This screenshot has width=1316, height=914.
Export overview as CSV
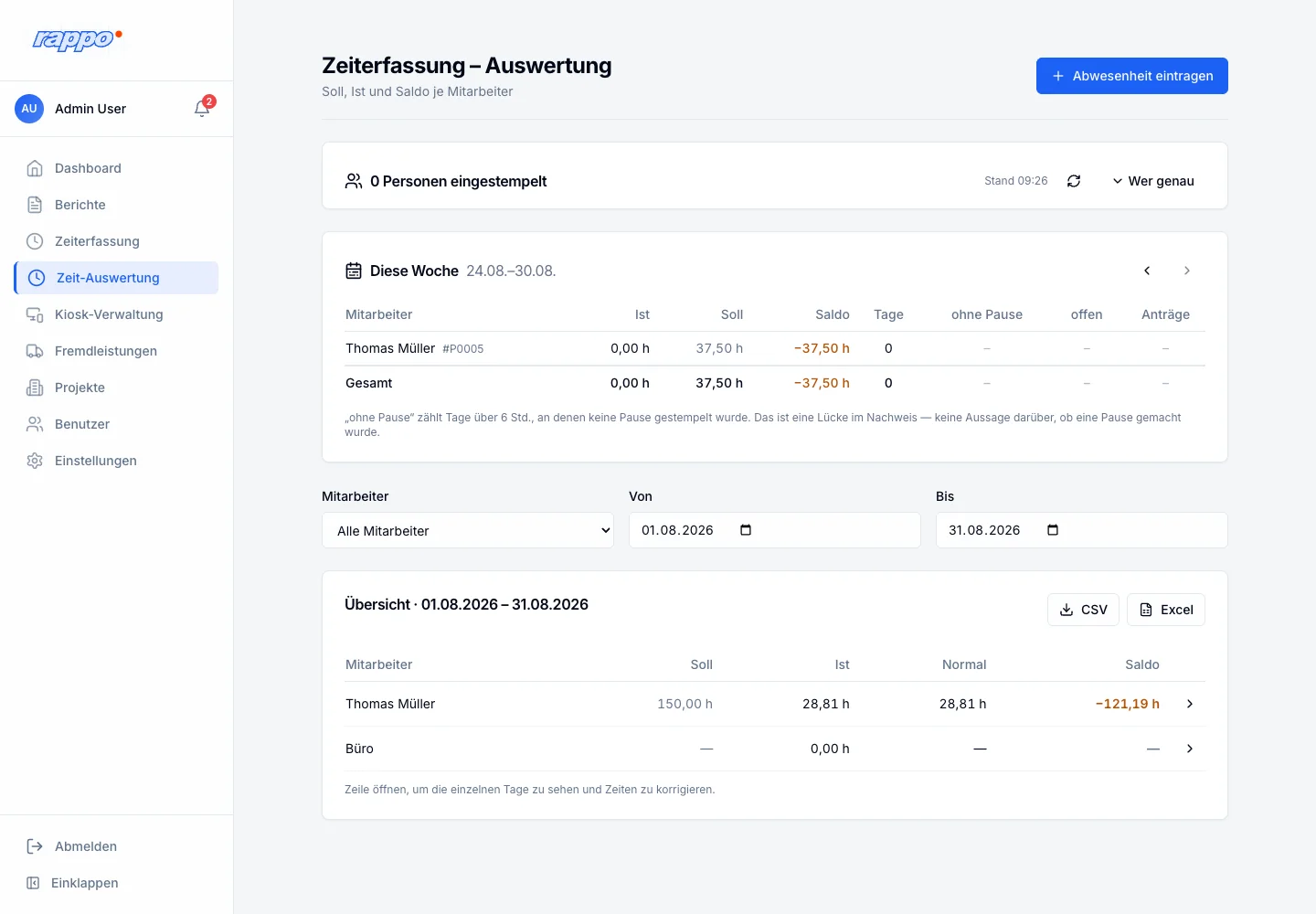1083,610
